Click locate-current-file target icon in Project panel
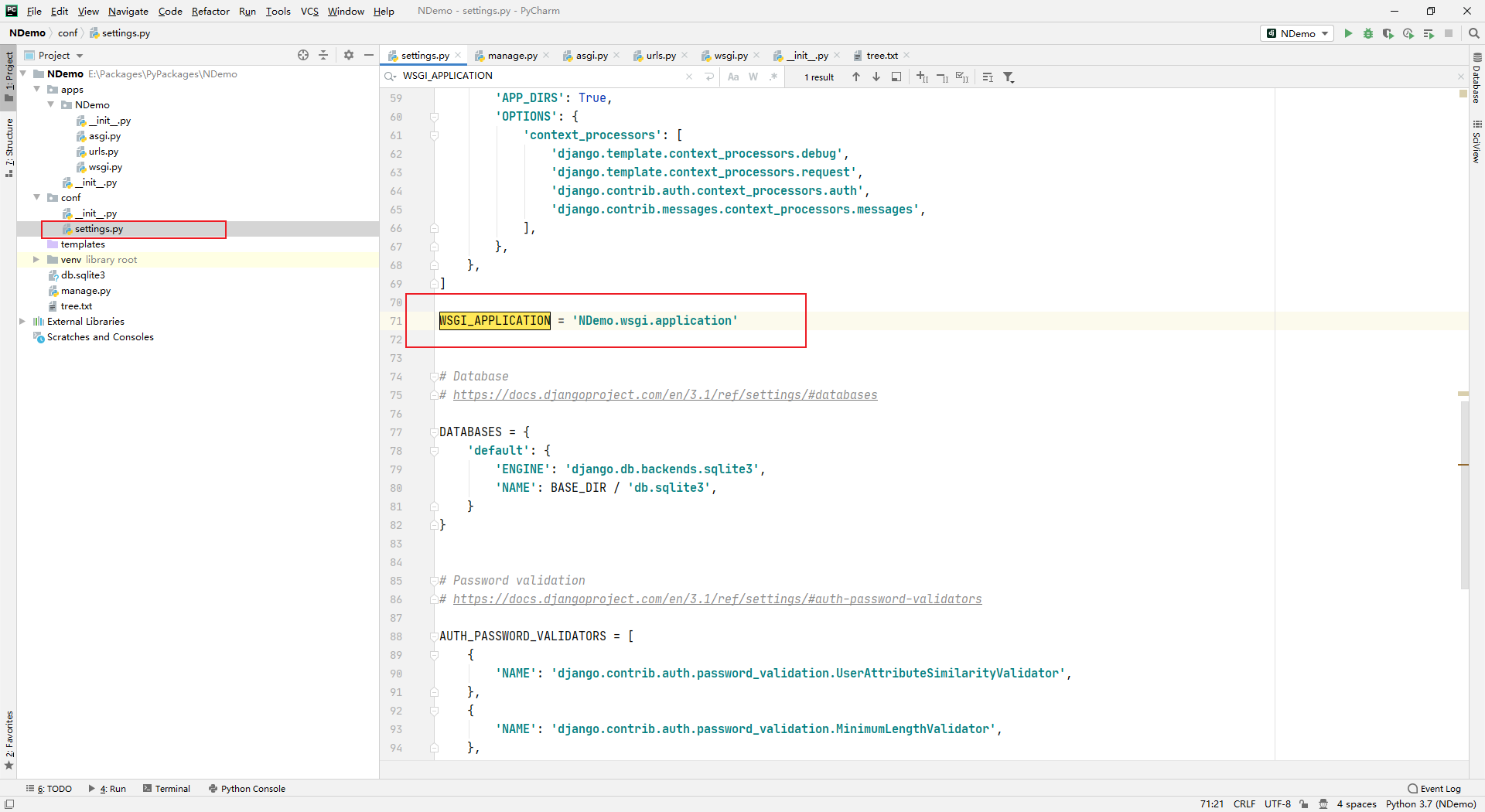 click(303, 55)
